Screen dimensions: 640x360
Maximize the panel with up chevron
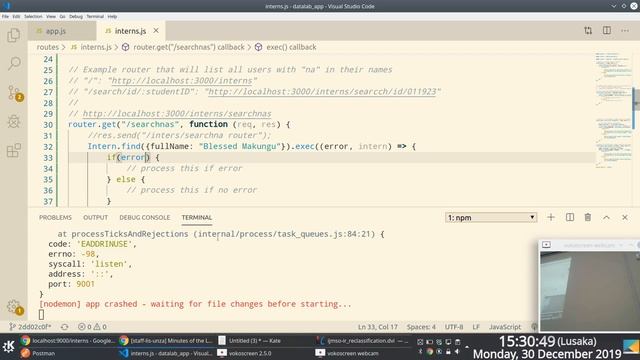click(606, 217)
